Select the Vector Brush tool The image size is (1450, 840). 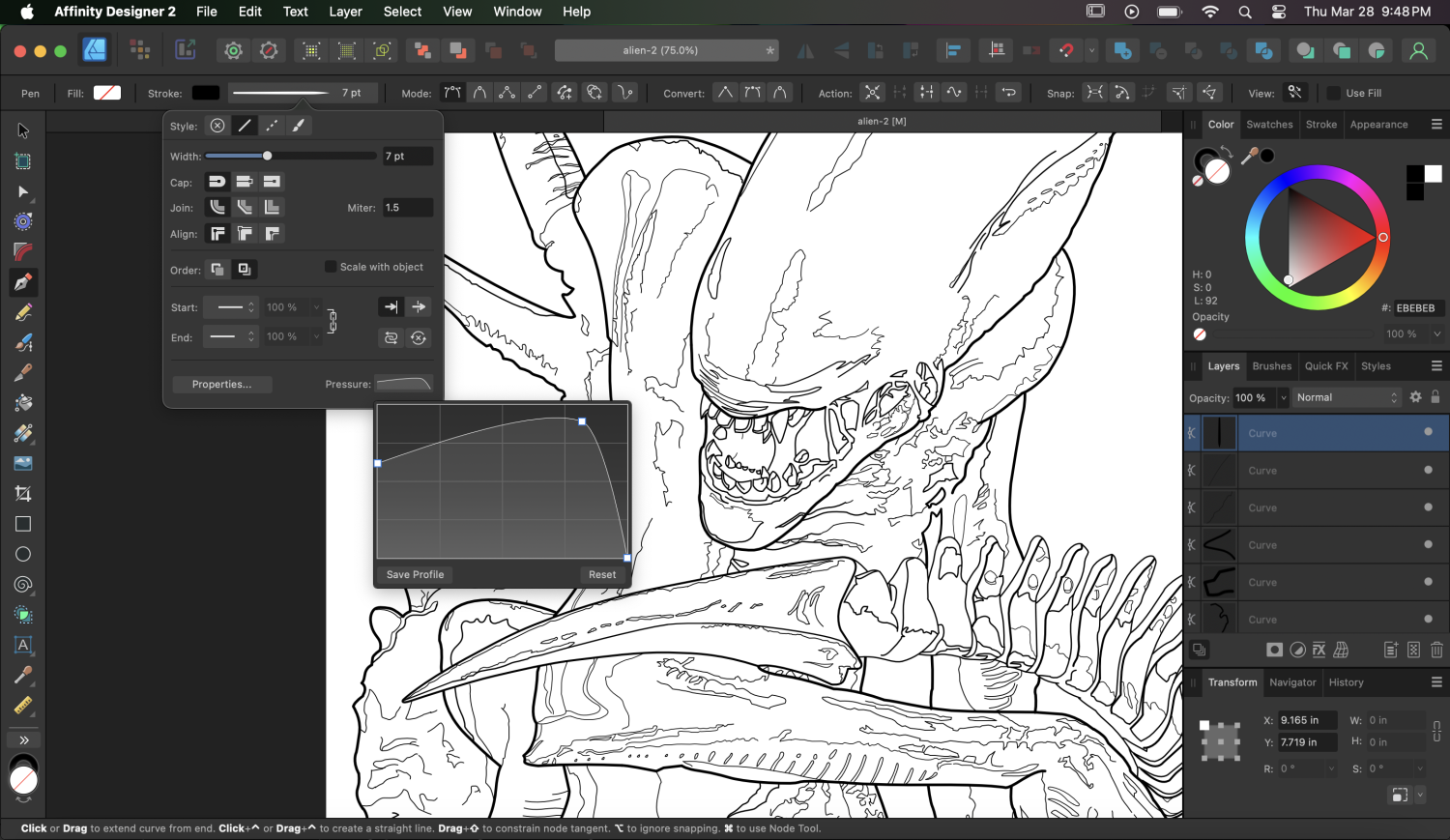tap(23, 341)
